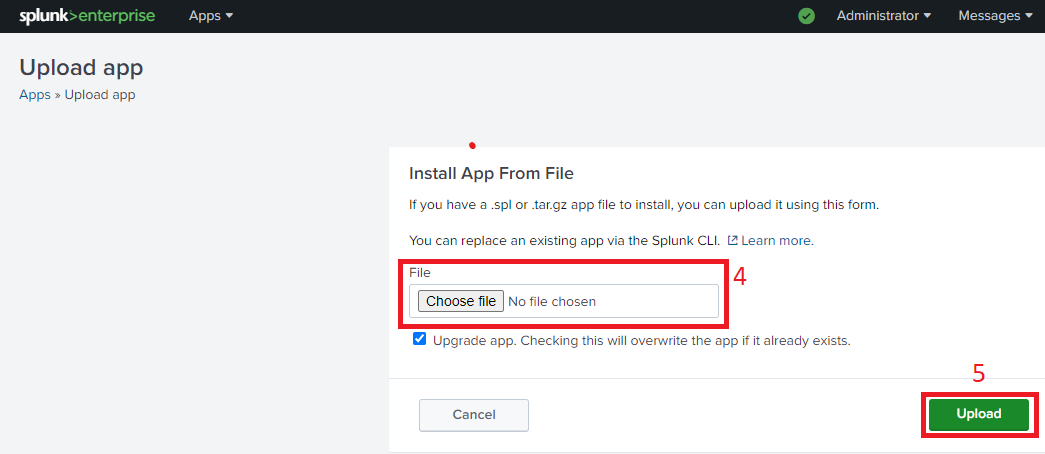Click the .spl or .tar.gz instruction text

[644, 205]
